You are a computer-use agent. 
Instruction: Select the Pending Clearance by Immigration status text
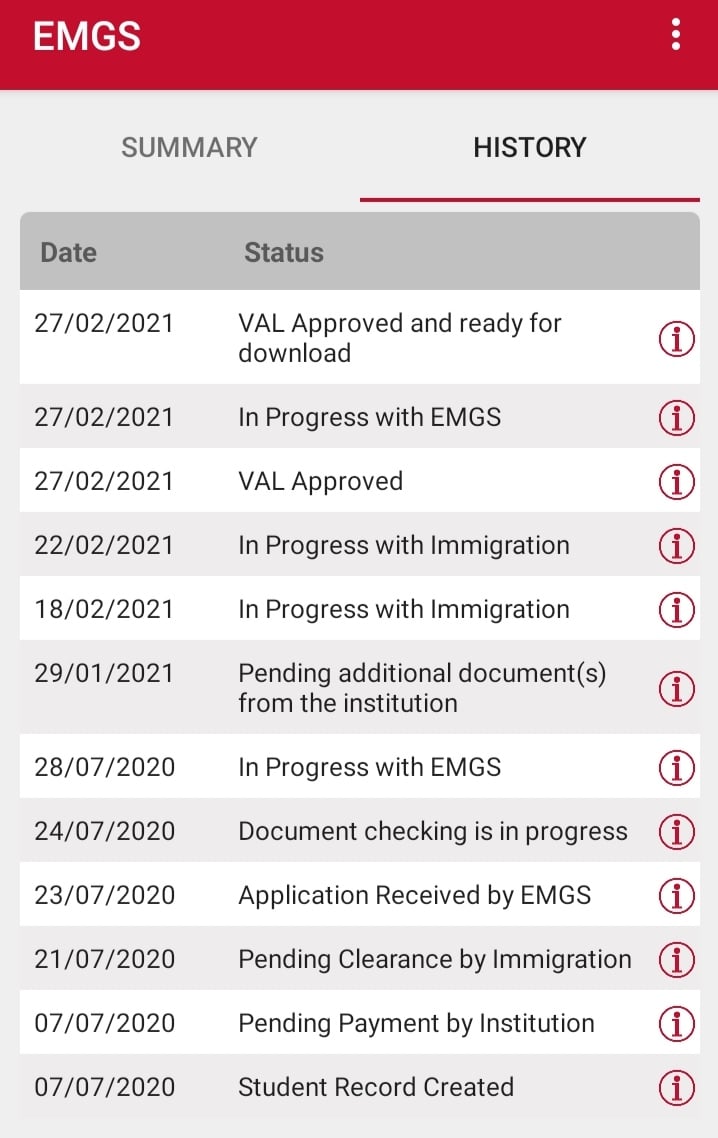pyautogui.click(x=434, y=959)
